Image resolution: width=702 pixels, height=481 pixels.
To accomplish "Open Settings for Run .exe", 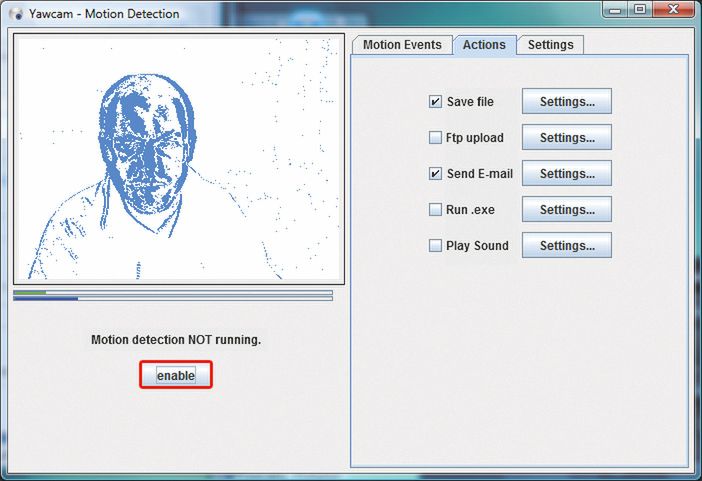I will click(x=567, y=209).
